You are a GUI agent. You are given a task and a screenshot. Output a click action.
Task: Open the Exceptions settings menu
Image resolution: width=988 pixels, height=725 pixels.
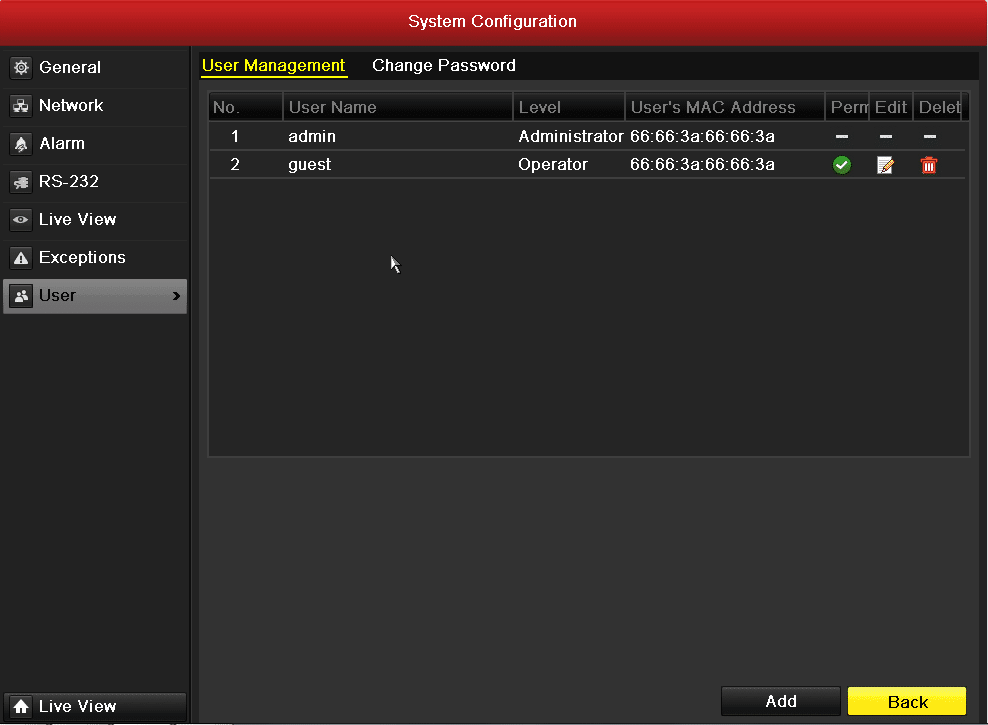(x=95, y=258)
